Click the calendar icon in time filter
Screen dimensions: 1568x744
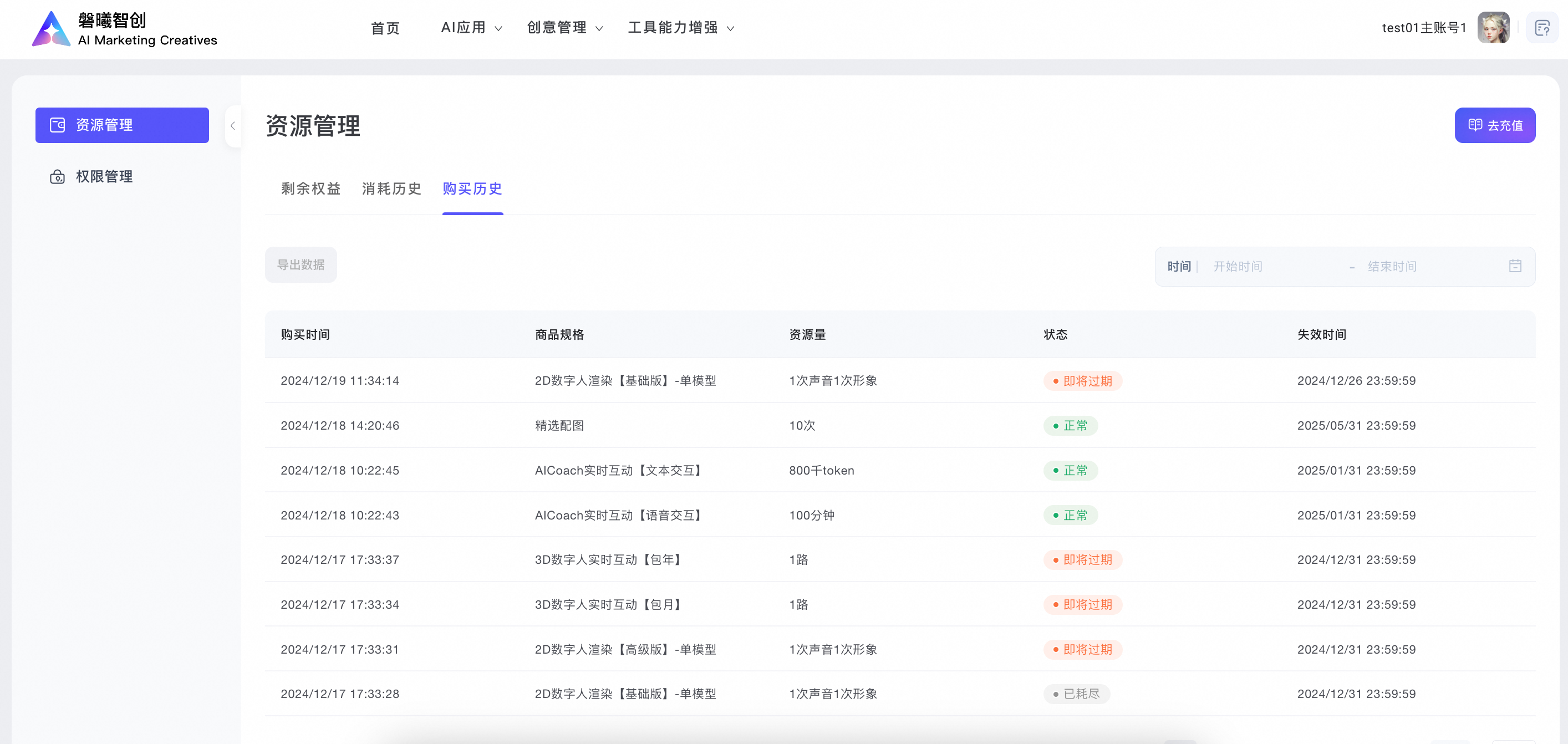point(1515,266)
